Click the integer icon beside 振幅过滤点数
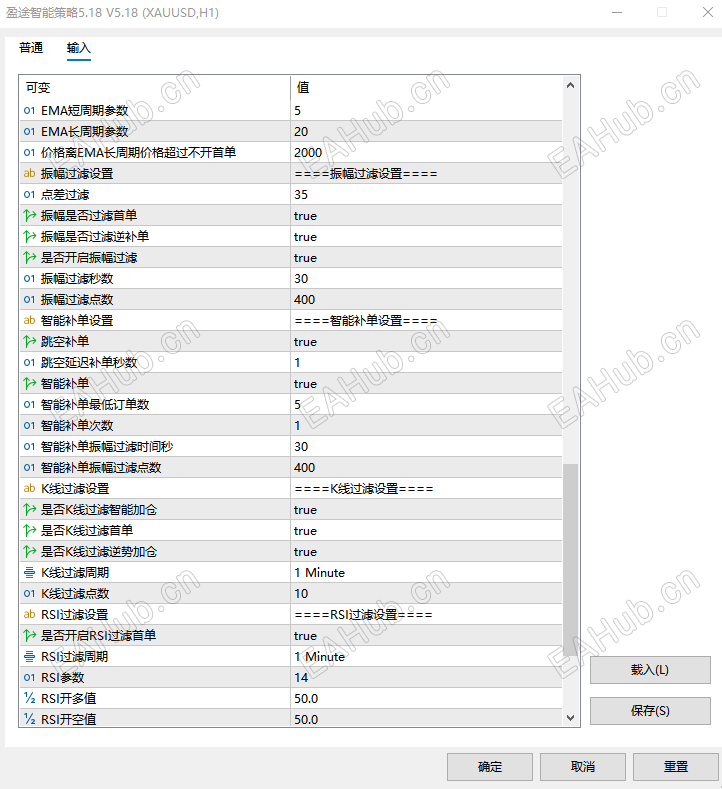Image resolution: width=722 pixels, height=789 pixels. tap(29, 299)
